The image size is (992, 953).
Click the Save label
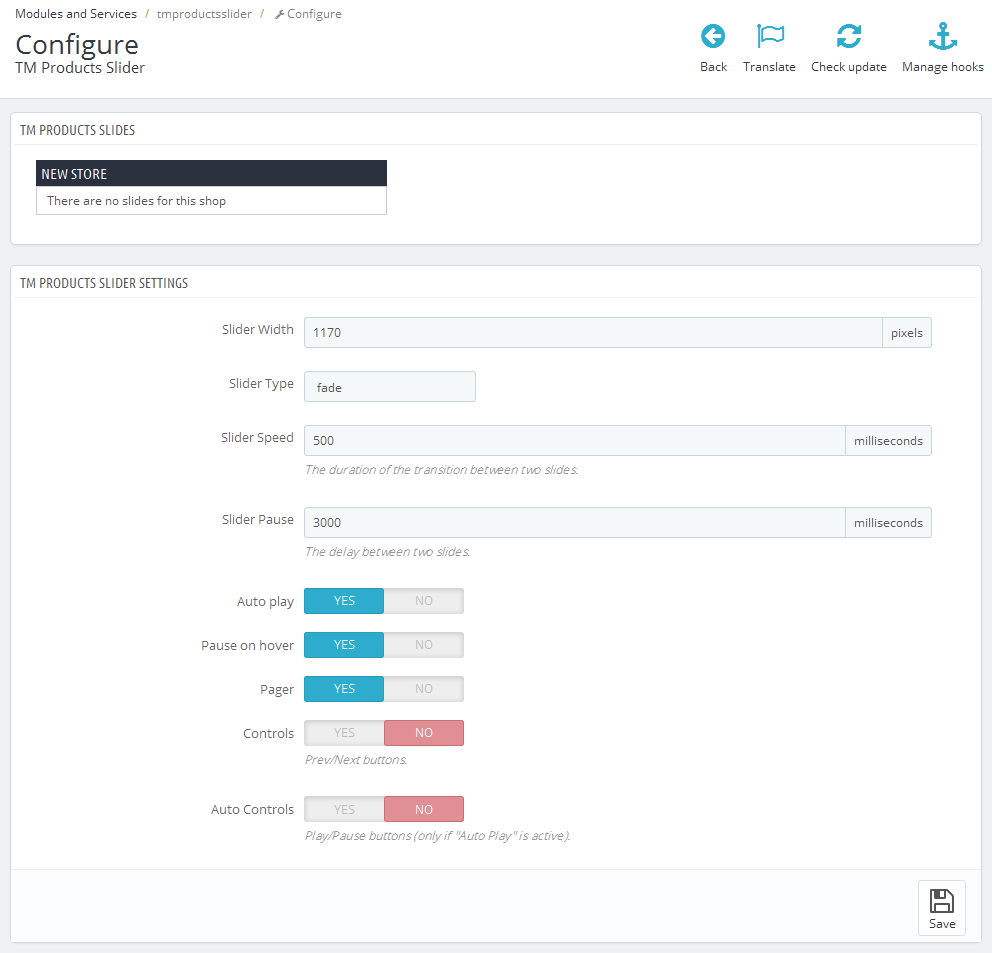pos(942,924)
